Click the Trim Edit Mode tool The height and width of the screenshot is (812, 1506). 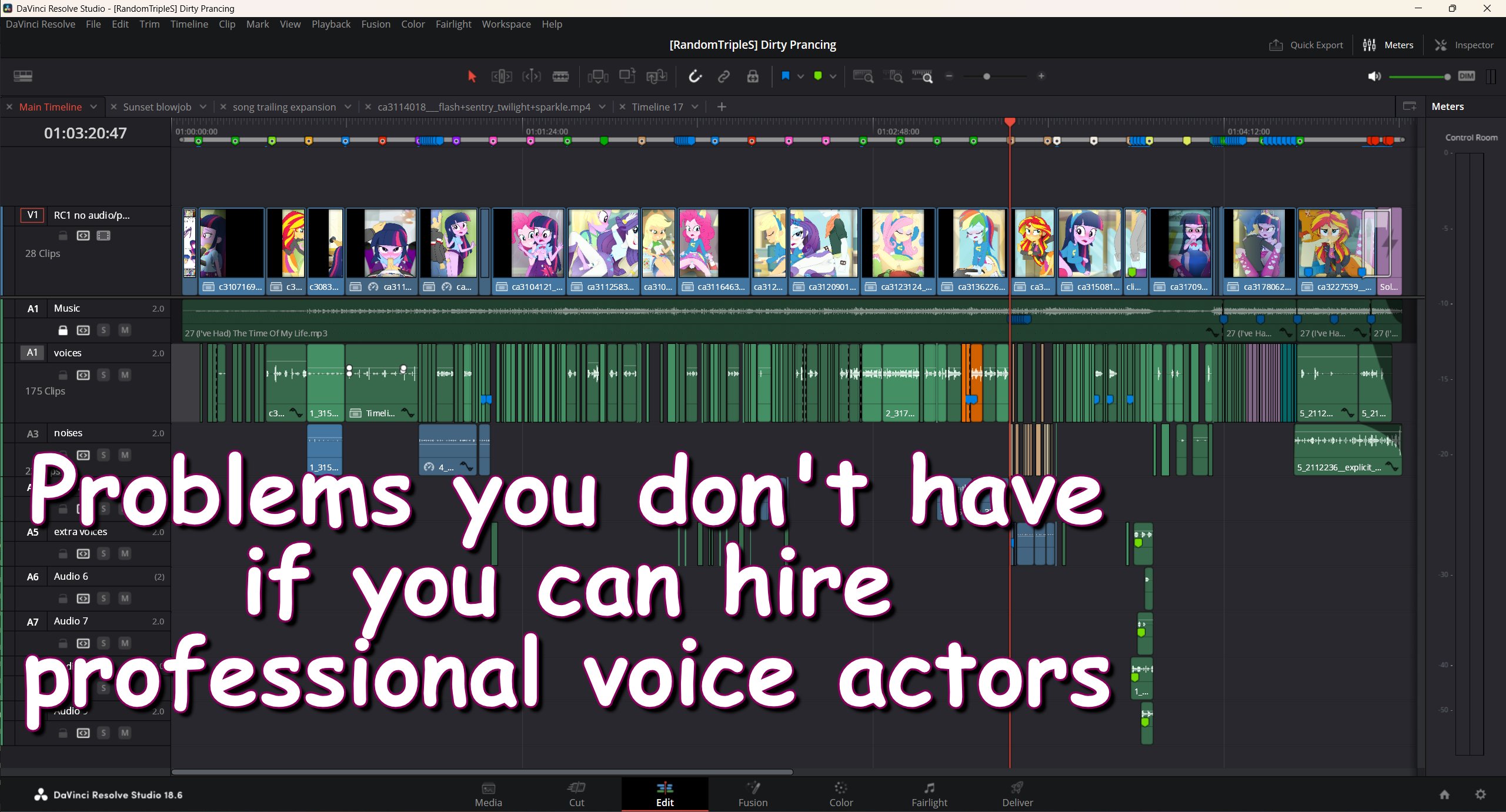point(502,76)
